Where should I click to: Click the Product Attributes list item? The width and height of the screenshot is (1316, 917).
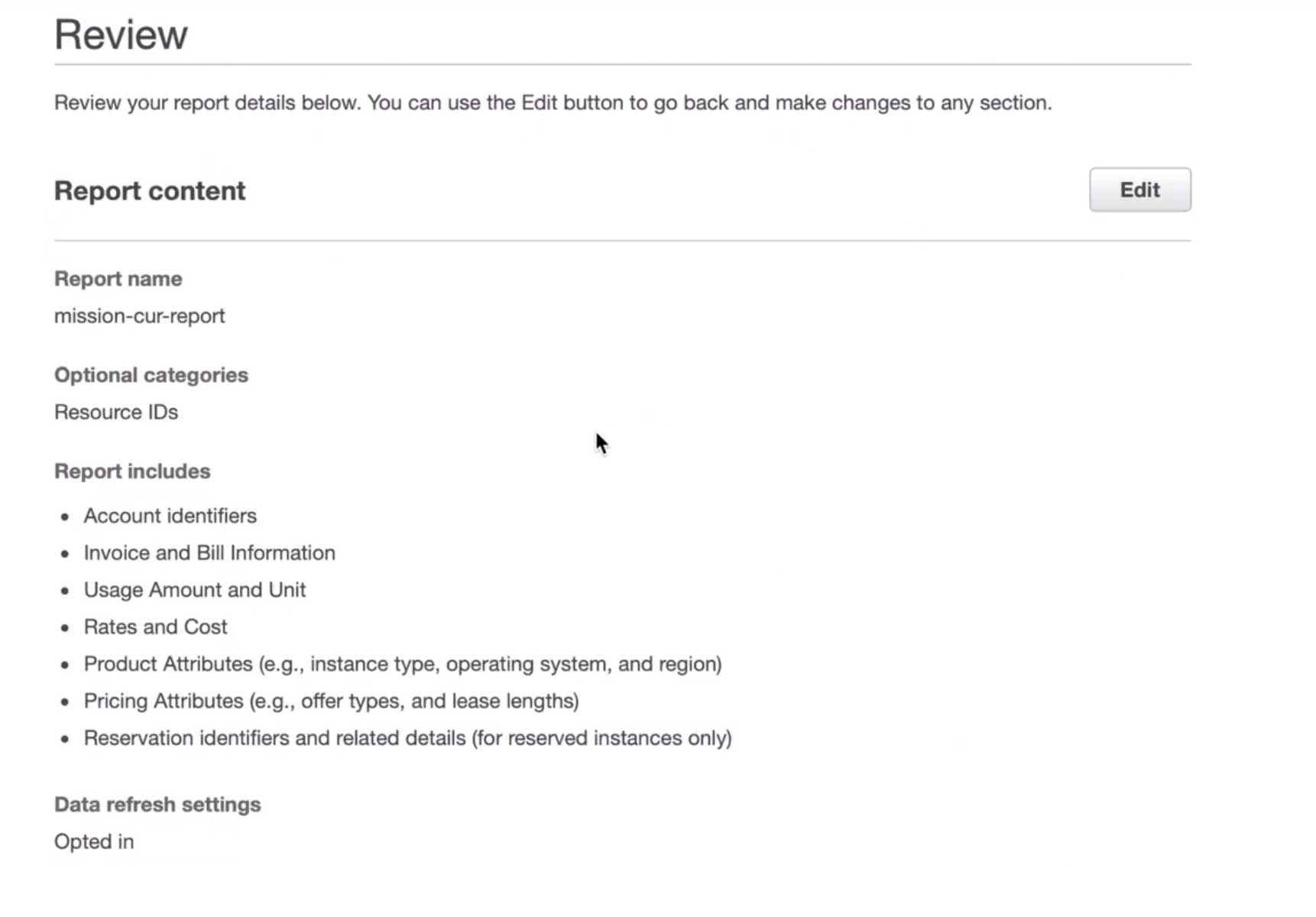pos(402,664)
